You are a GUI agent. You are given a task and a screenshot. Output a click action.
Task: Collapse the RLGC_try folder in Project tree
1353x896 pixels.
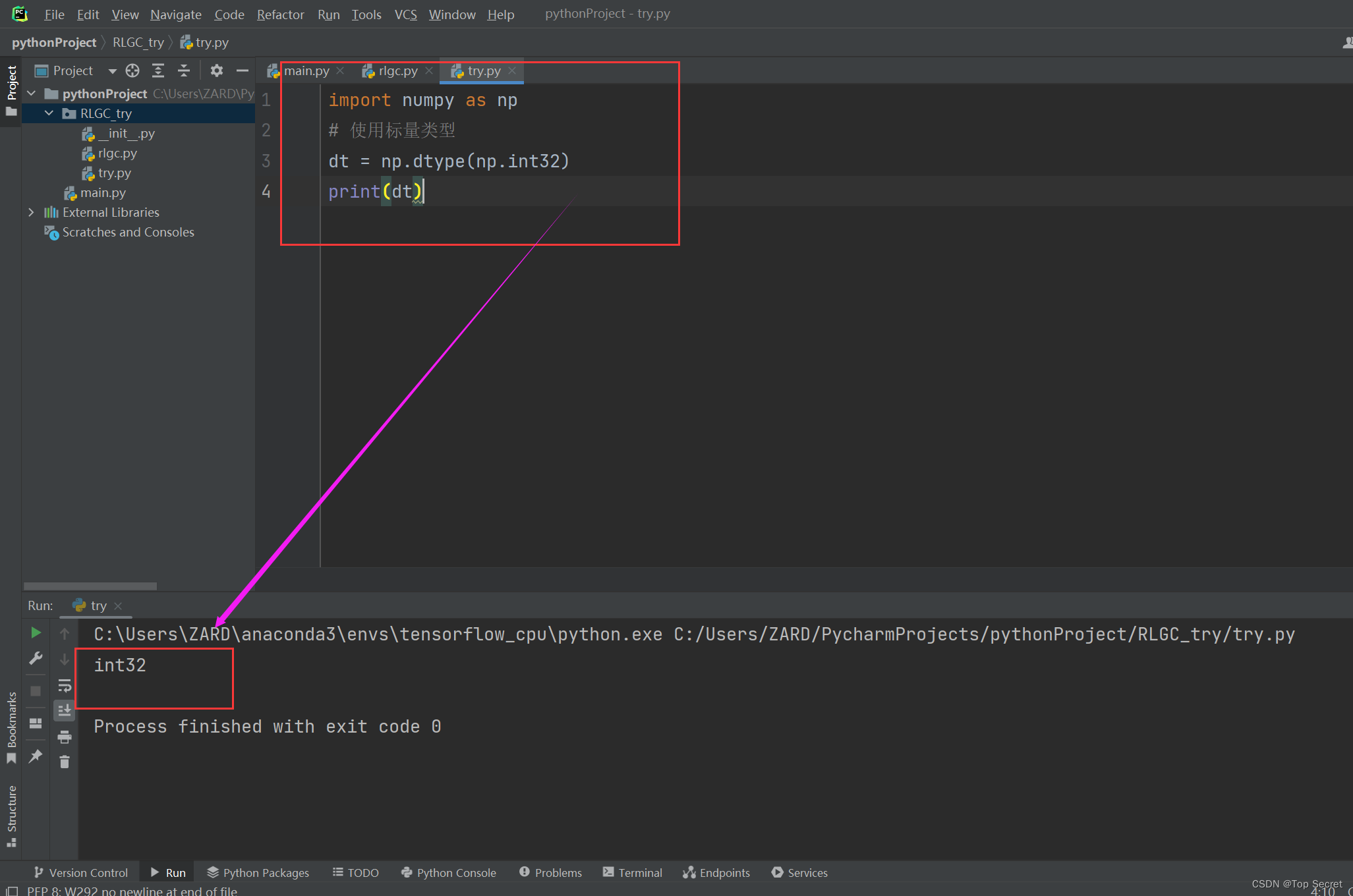(47, 113)
